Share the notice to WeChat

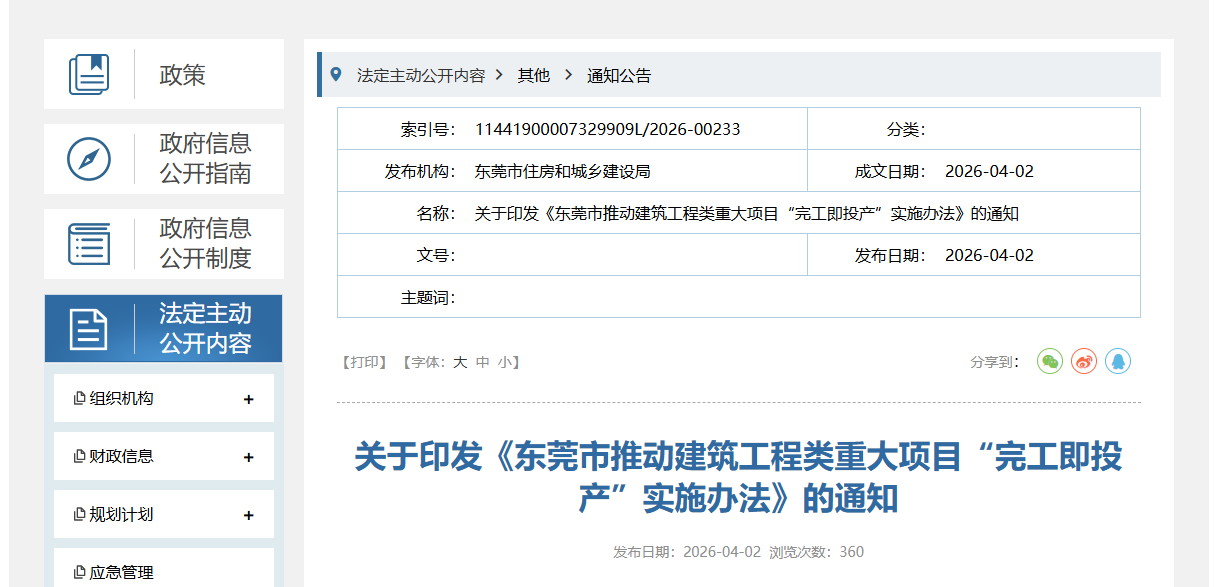(x=1049, y=362)
